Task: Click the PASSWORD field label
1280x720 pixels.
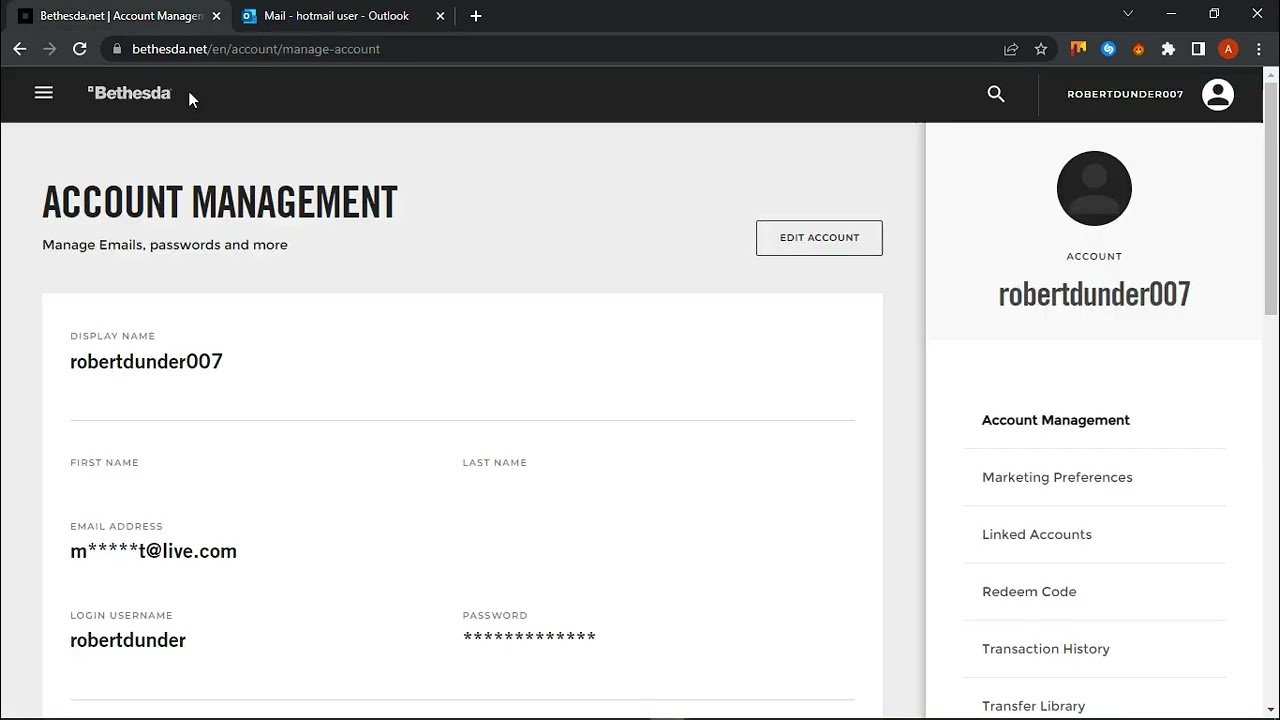Action: (495, 616)
